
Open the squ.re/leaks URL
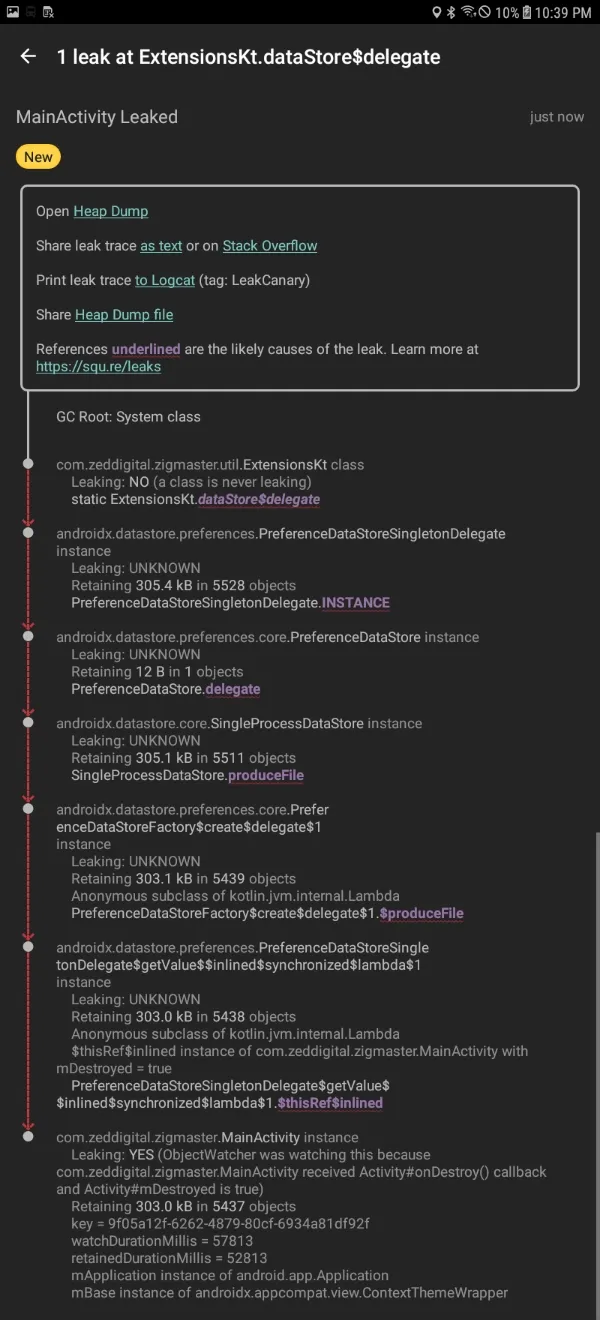coord(98,366)
